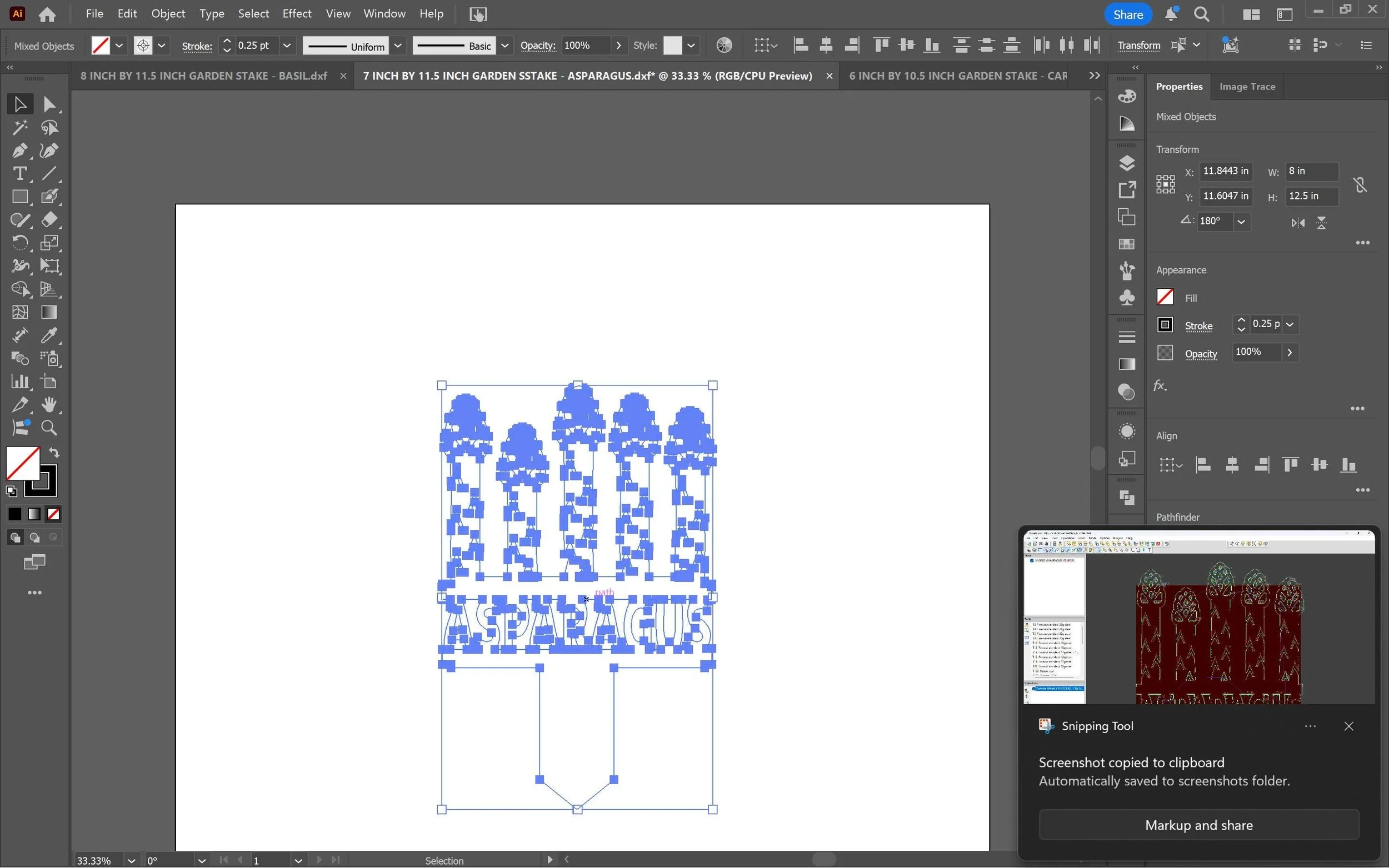Viewport: 1389px width, 868px height.
Task: Swap fill and stroke colors
Action: pos(54,453)
